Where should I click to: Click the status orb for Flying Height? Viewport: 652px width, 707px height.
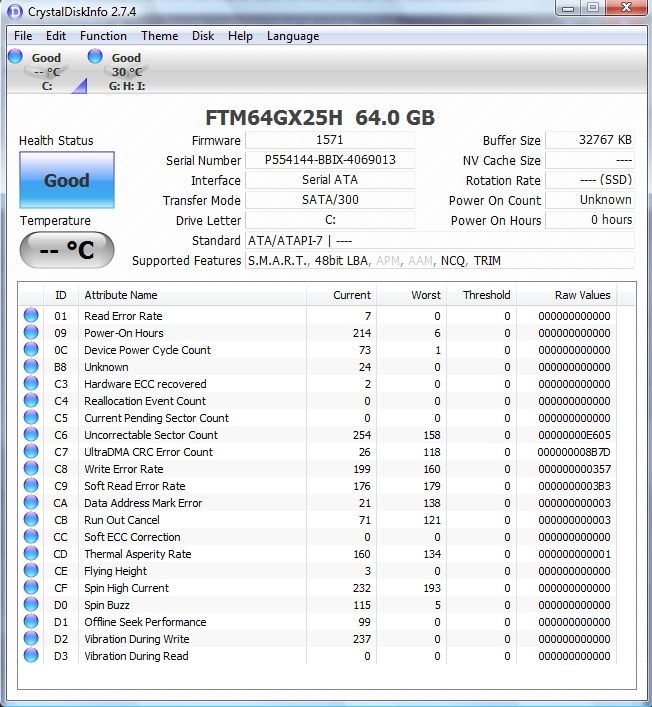[x=31, y=570]
